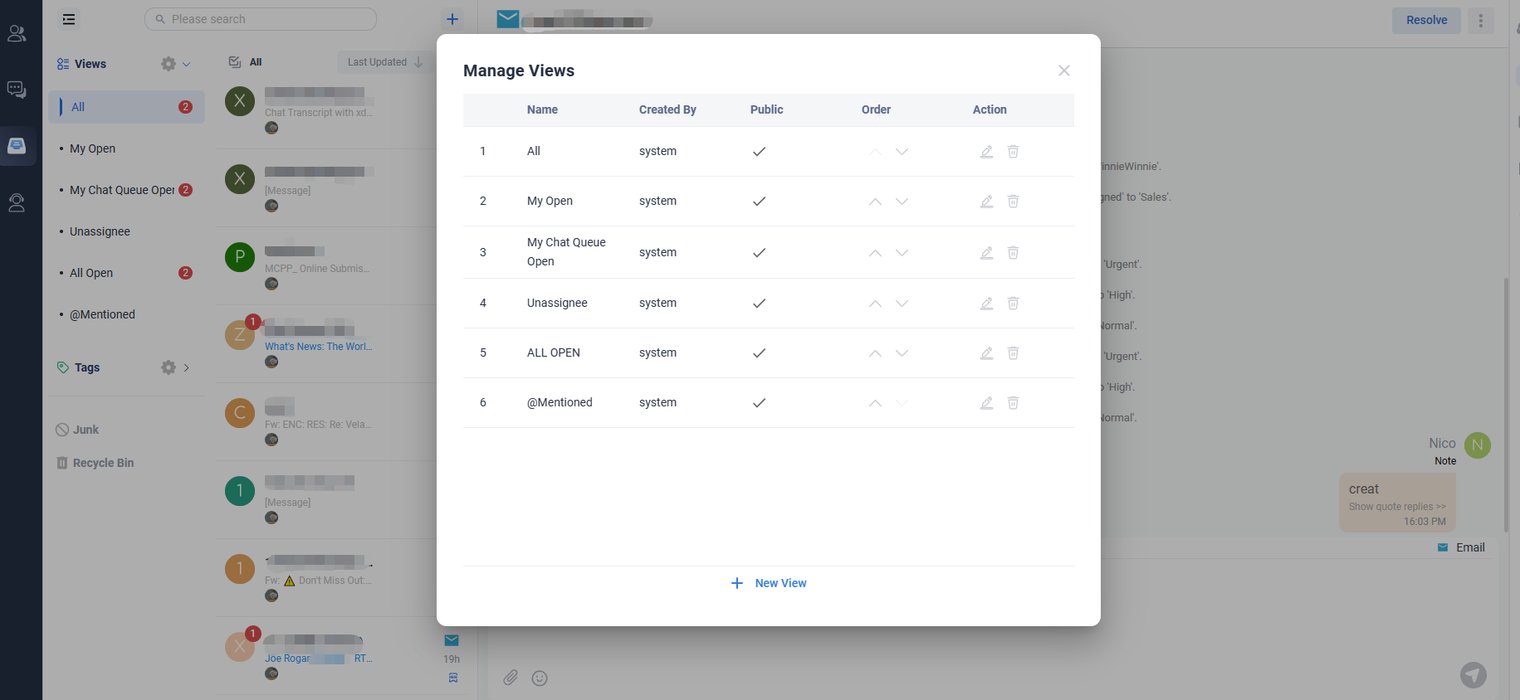Viewport: 1520px width, 700px height.
Task: Click the attachment paperclip icon
Action: (x=510, y=678)
